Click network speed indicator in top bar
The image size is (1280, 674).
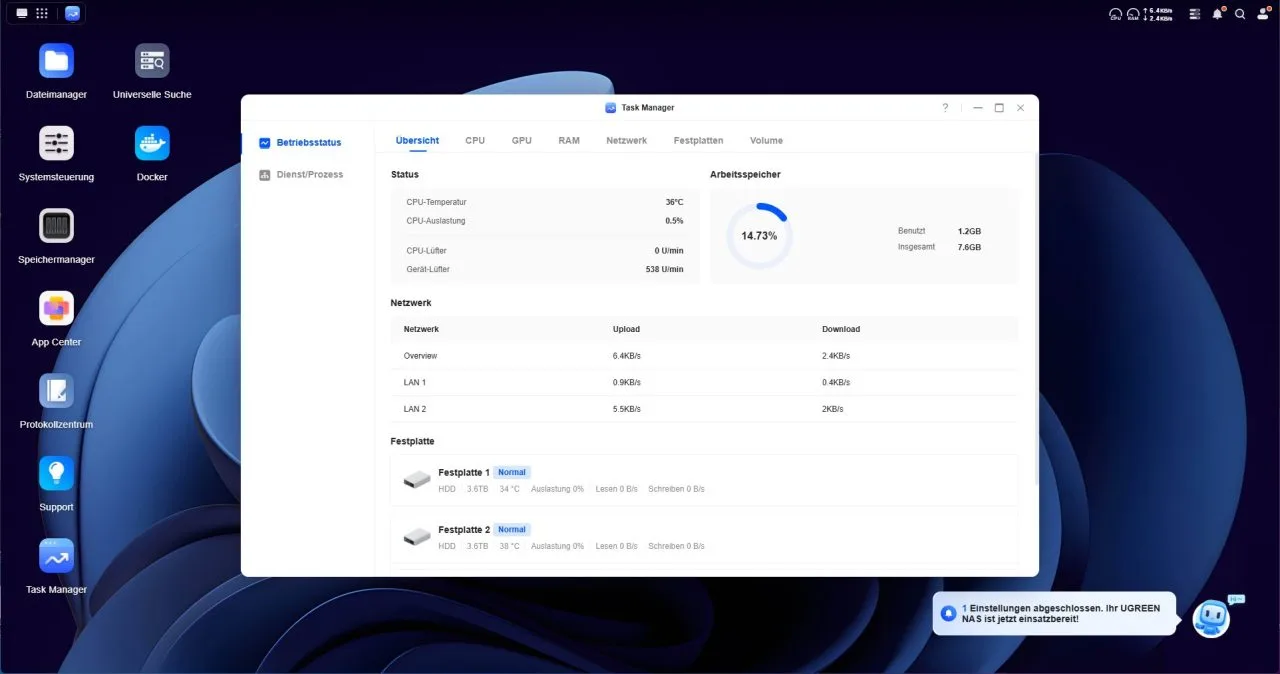pos(1159,14)
